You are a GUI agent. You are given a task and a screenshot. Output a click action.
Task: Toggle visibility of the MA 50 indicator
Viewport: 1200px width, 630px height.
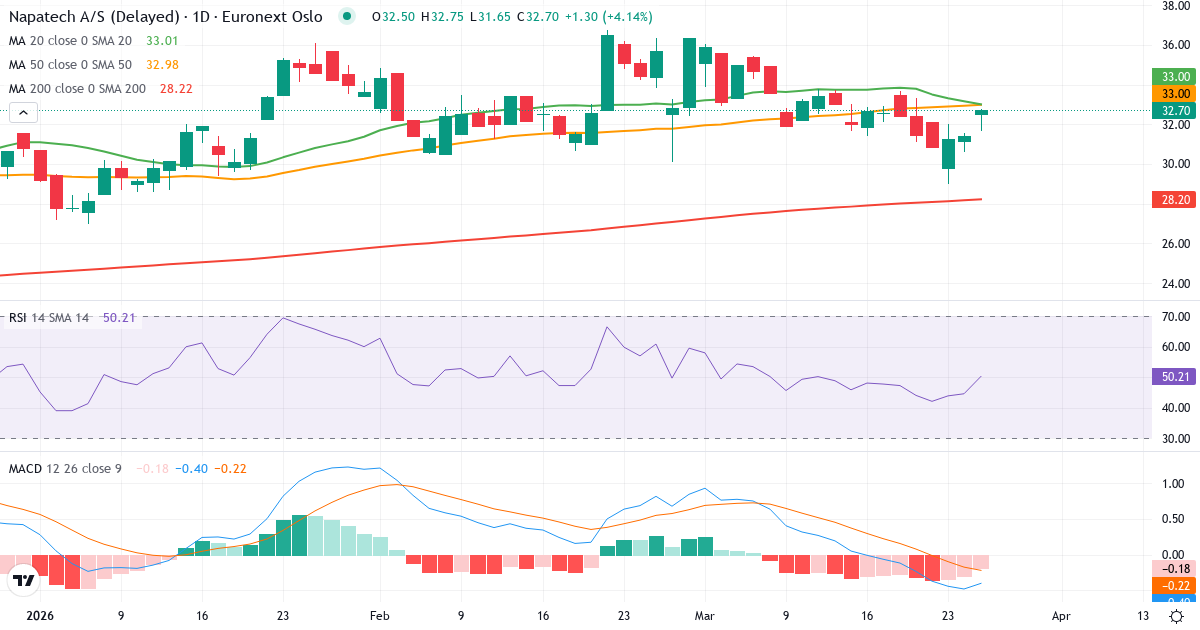point(70,64)
